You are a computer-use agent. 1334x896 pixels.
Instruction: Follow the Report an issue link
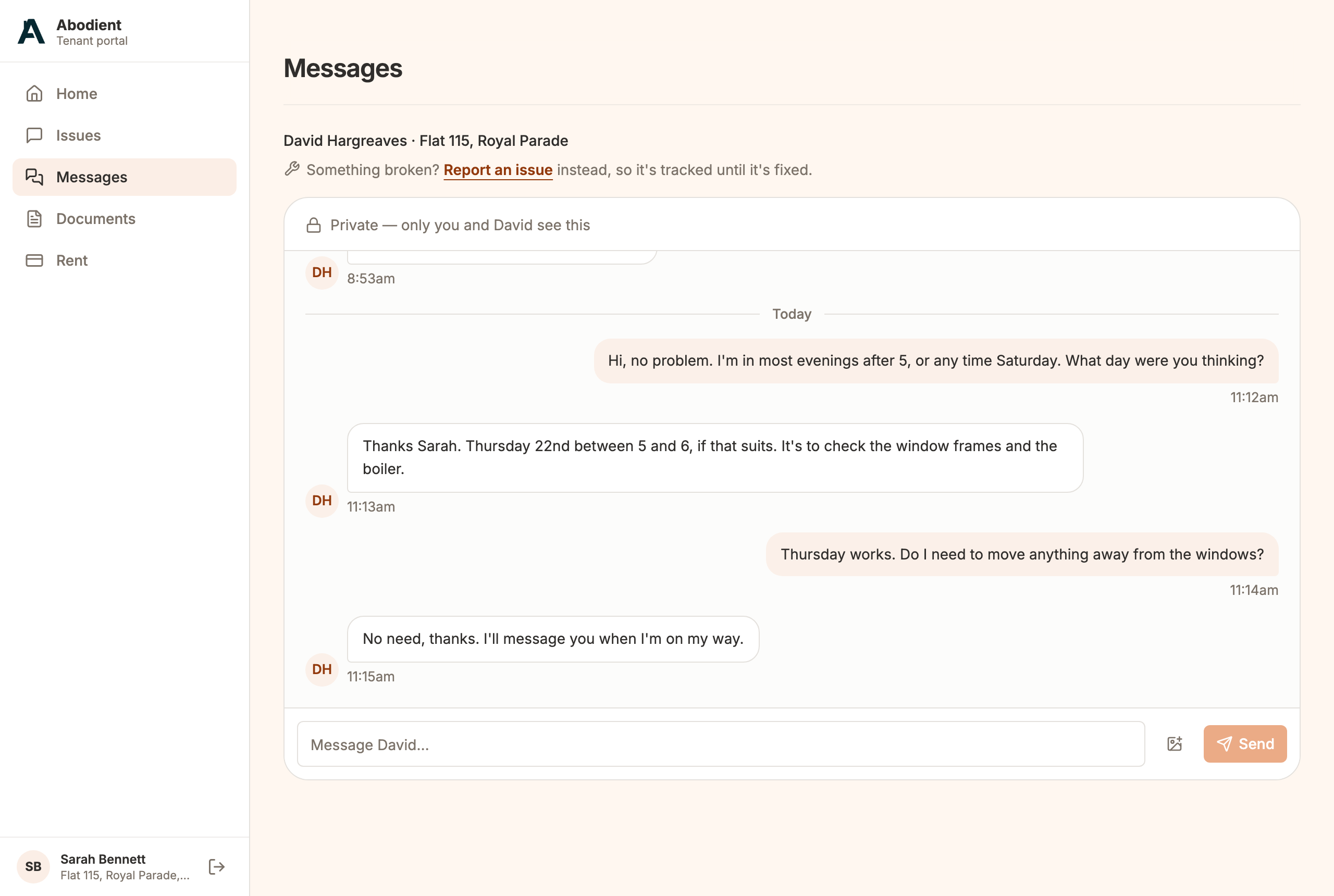(x=498, y=170)
